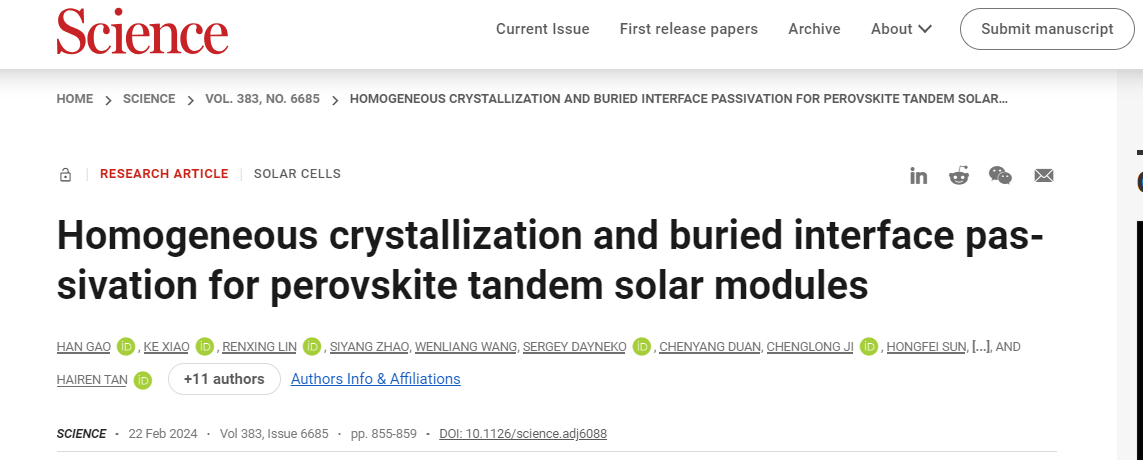Viewport: 1143px width, 460px height.
Task: Email this article using envelope icon
Action: pyautogui.click(x=1044, y=176)
